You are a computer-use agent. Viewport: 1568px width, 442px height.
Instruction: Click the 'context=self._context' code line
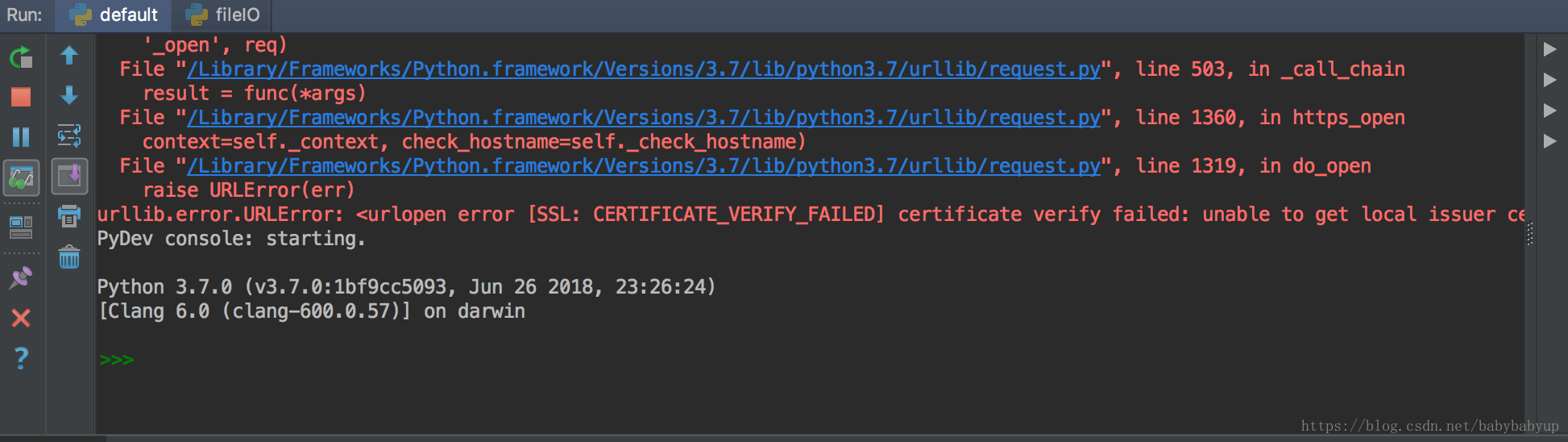coord(475,142)
